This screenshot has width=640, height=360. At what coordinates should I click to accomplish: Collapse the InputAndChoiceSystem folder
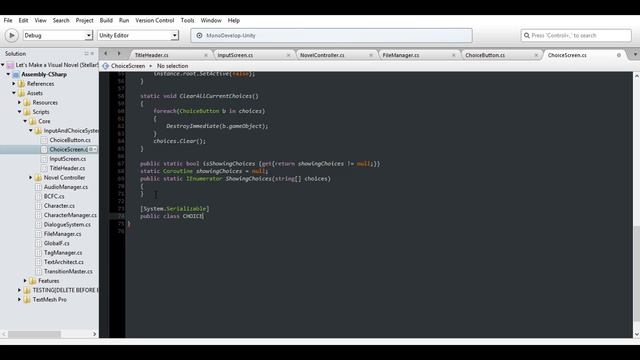click(x=31, y=131)
